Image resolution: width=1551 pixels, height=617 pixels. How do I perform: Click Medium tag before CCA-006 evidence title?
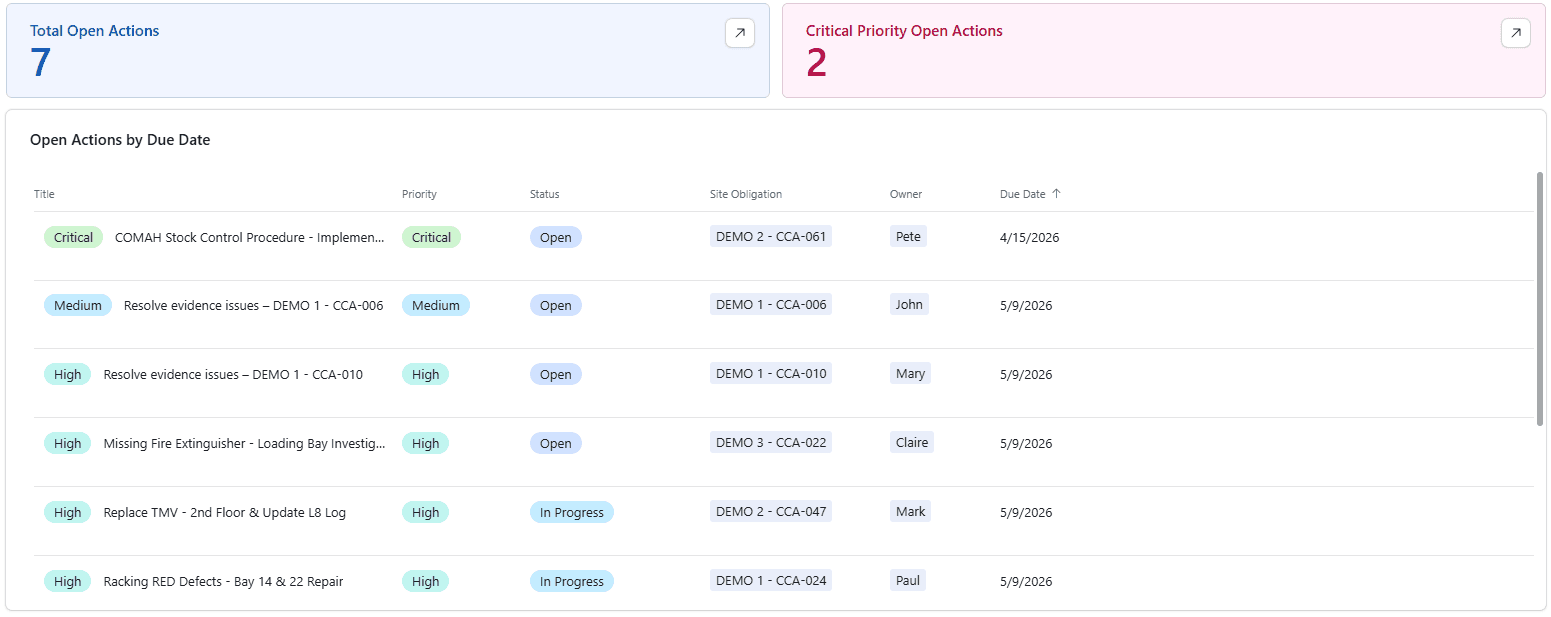tap(78, 305)
